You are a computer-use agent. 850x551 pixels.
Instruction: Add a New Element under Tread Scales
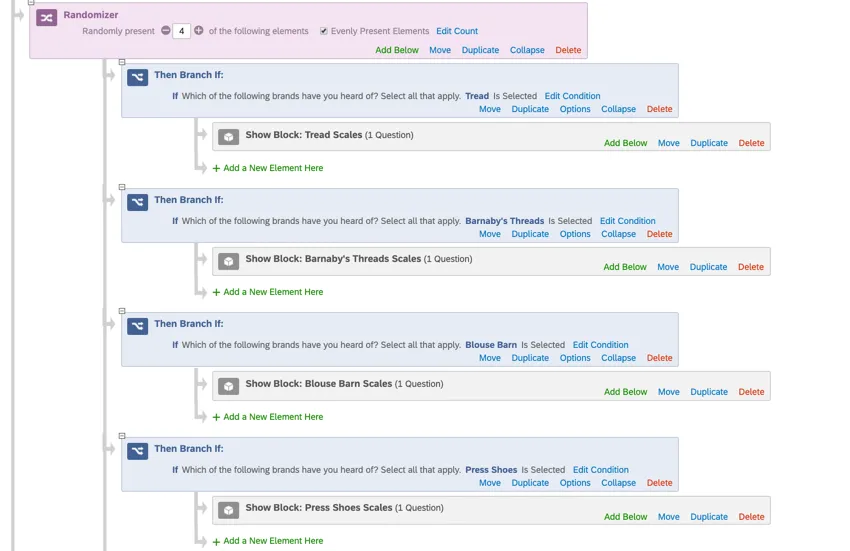[268, 168]
